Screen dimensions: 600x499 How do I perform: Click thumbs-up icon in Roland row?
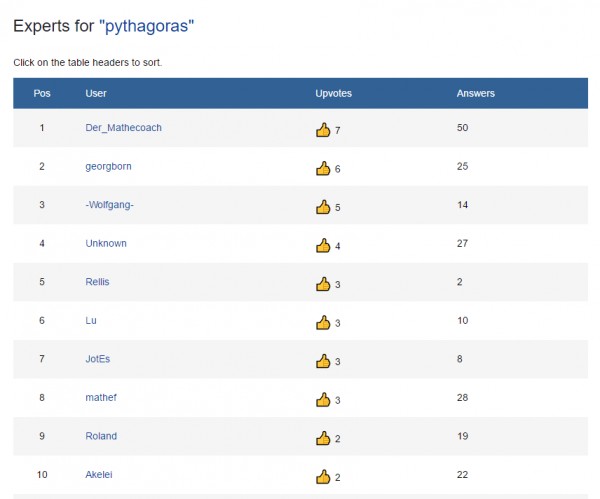click(x=323, y=438)
